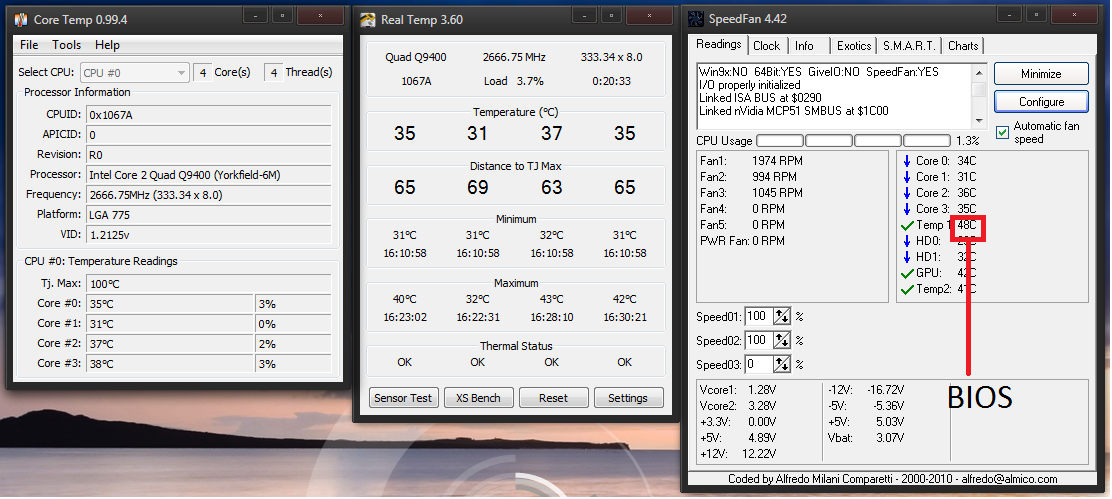Click the blue down arrow beside HD1

[906, 257]
